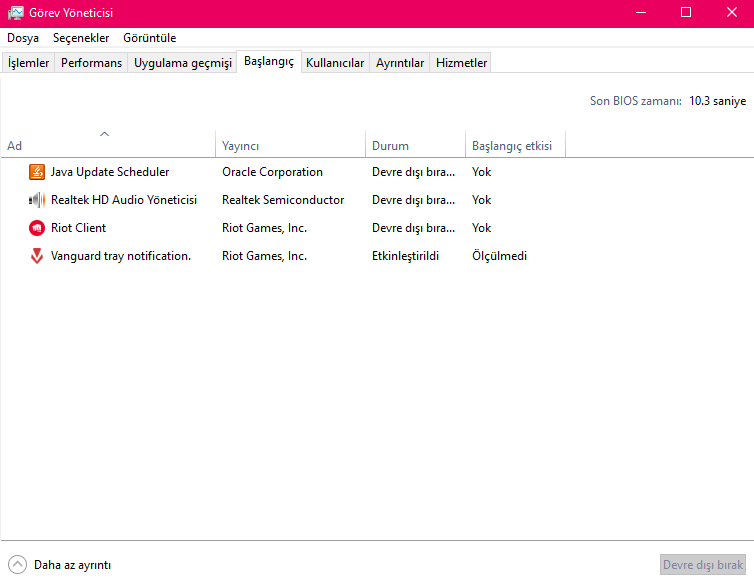Click the Vanguard tray notification icon
Screen dimensions: 754x586
coord(37,256)
